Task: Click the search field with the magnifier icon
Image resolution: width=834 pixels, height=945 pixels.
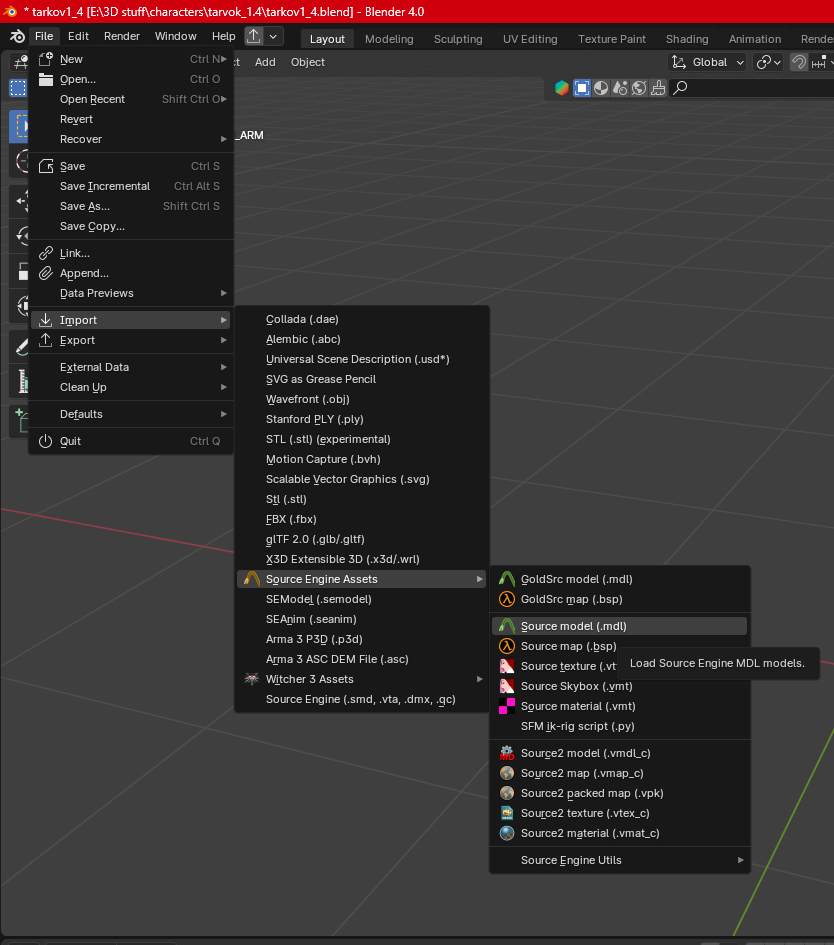Action: tap(753, 88)
